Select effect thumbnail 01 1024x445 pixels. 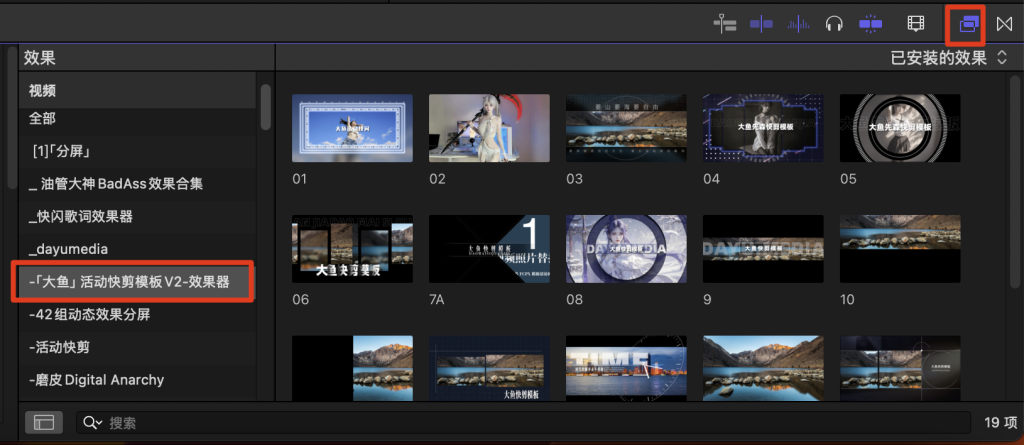(x=351, y=128)
